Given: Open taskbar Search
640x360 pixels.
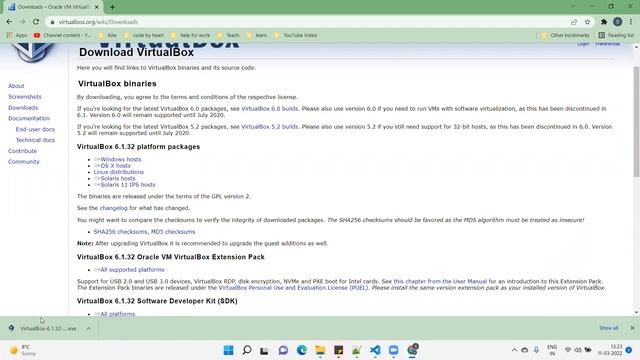Looking at the screenshot, I should (x=247, y=350).
